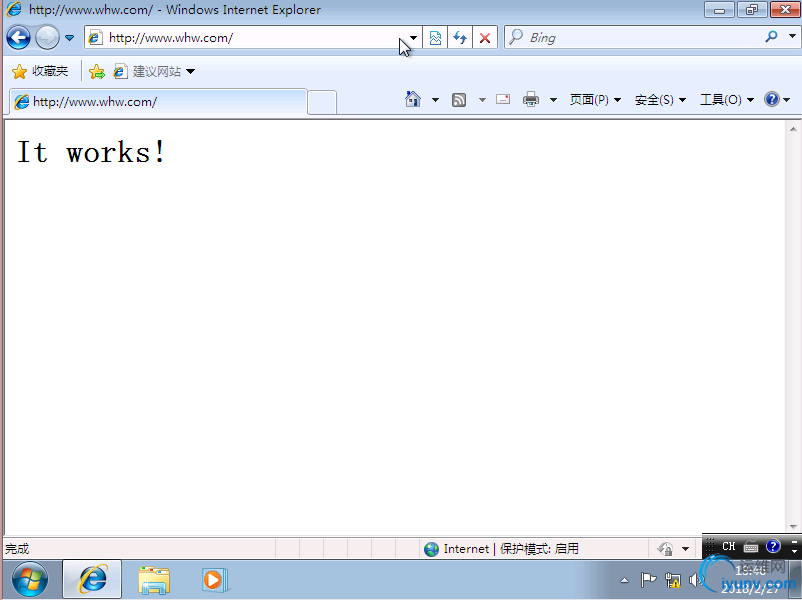Go back with the Back arrow button
Screen dimensions: 802x600
pos(18,38)
